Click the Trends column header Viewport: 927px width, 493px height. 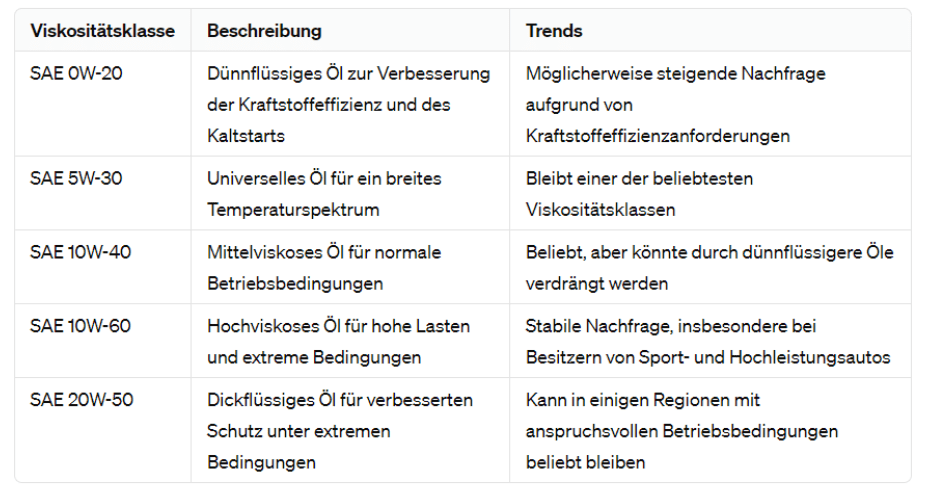pyautogui.click(x=554, y=31)
